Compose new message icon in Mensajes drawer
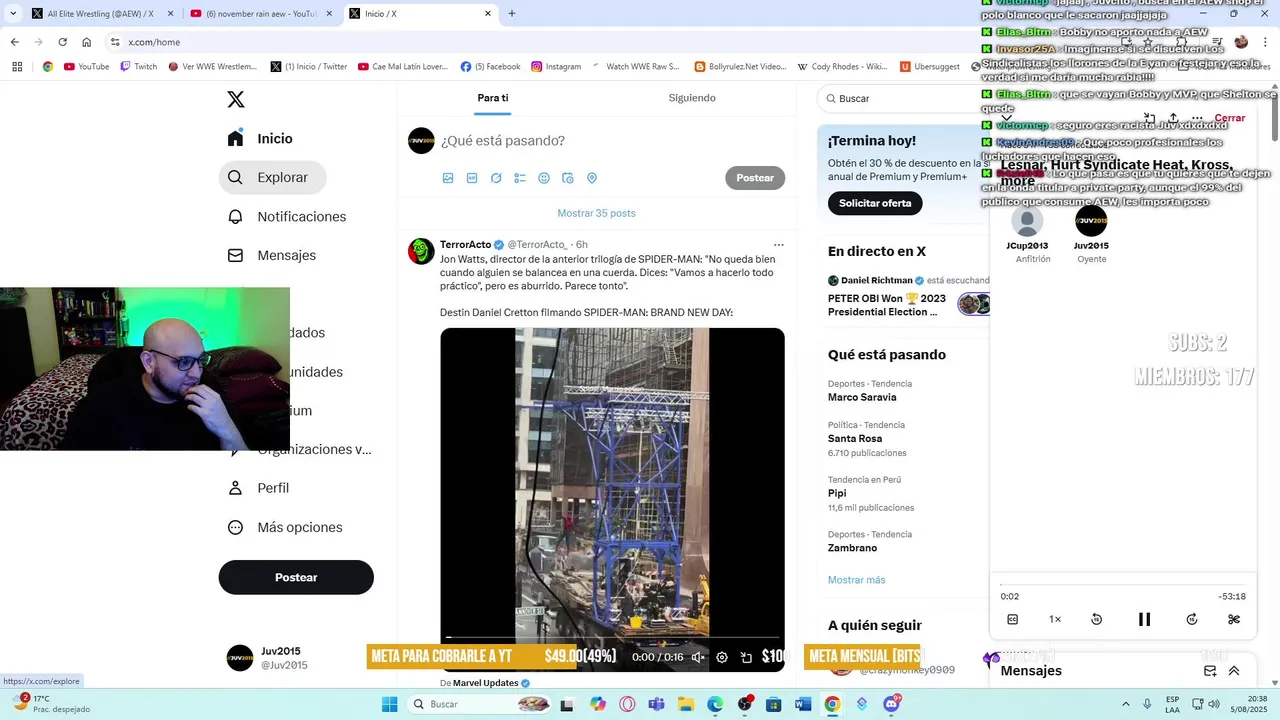This screenshot has width=1280, height=720. (1210, 671)
